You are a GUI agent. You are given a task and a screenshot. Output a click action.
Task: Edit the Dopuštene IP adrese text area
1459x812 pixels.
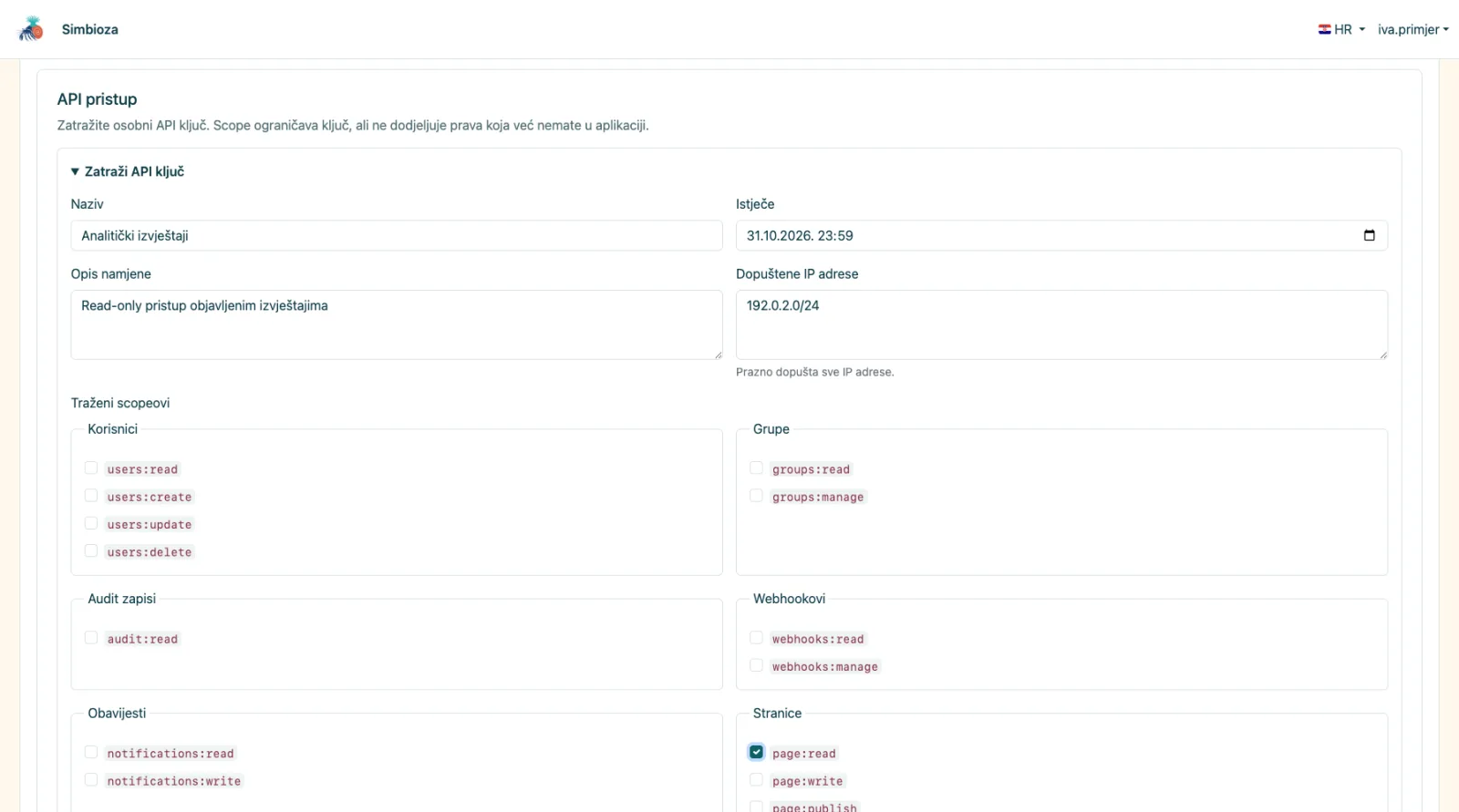point(1061,325)
